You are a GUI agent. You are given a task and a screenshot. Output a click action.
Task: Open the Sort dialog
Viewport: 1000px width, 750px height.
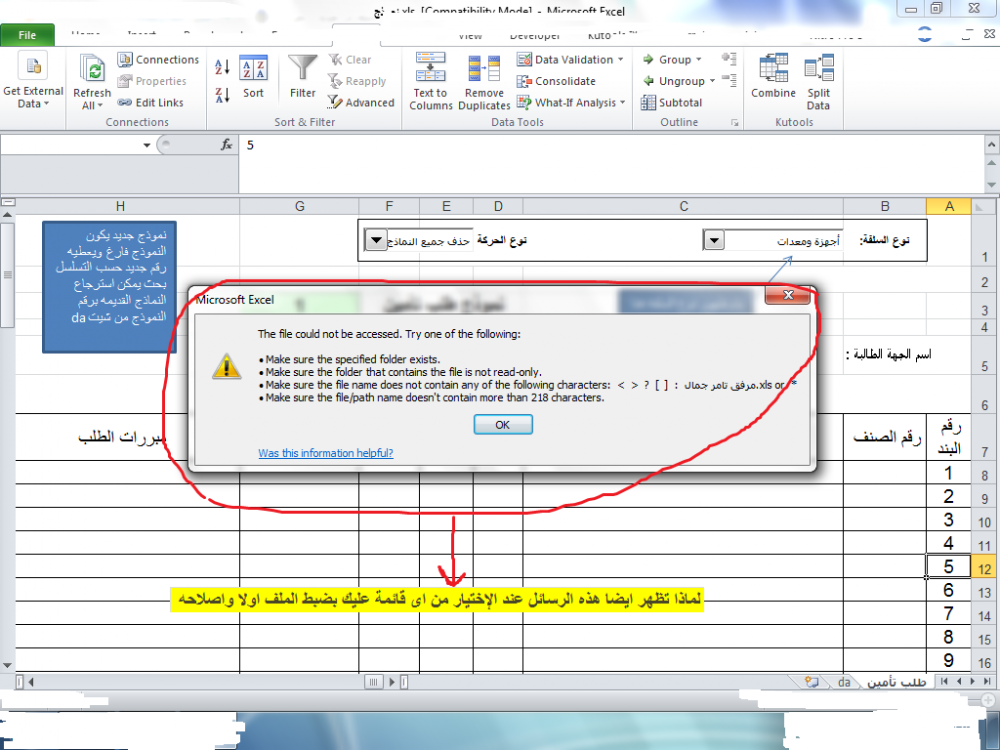click(x=253, y=77)
